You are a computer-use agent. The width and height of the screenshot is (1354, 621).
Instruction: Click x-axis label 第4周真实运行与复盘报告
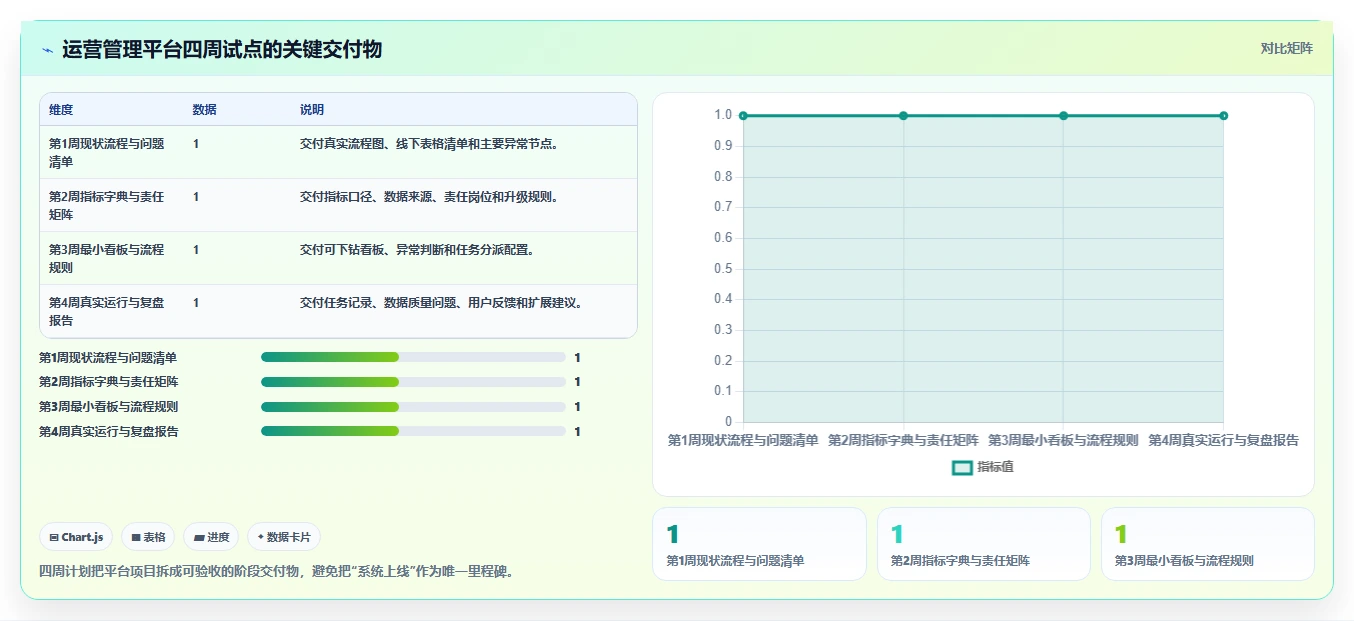click(1223, 440)
